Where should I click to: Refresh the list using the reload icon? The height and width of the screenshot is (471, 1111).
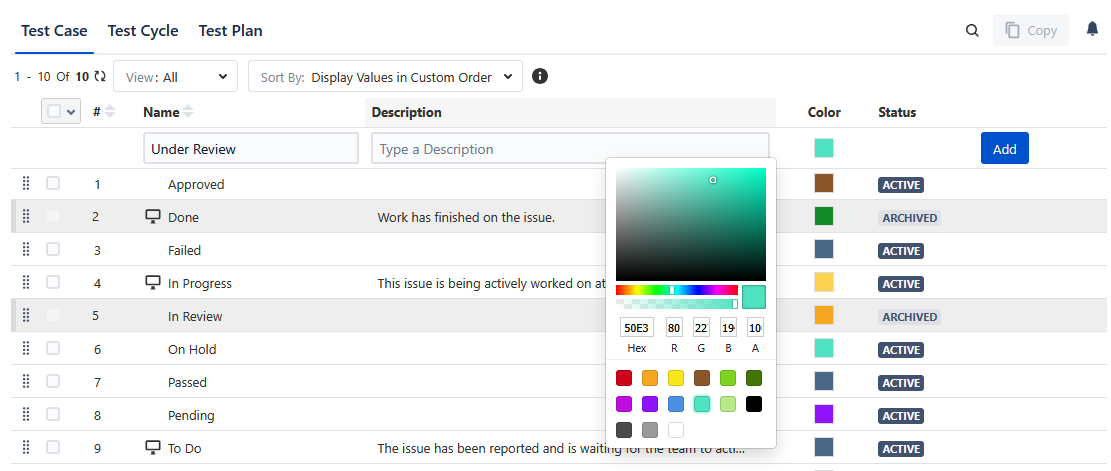coord(100,76)
